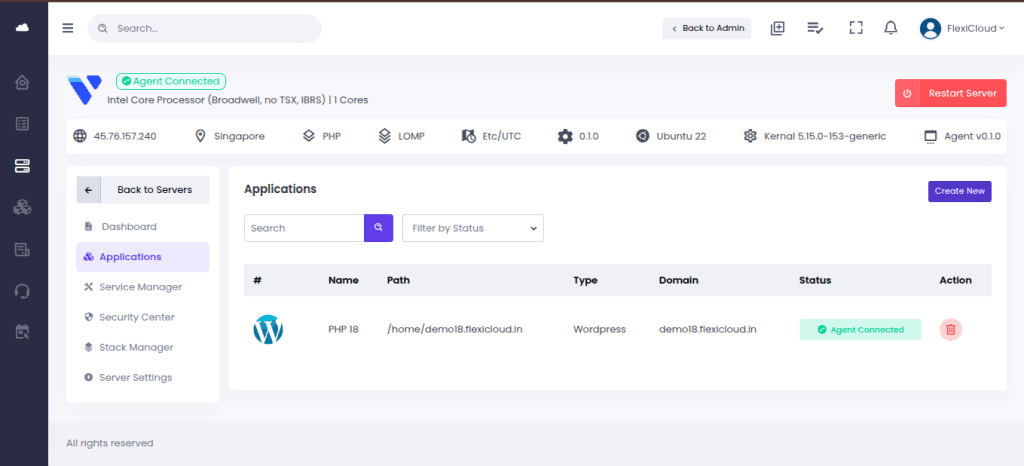
Task: Go to Stack Manager section
Action: 136,347
